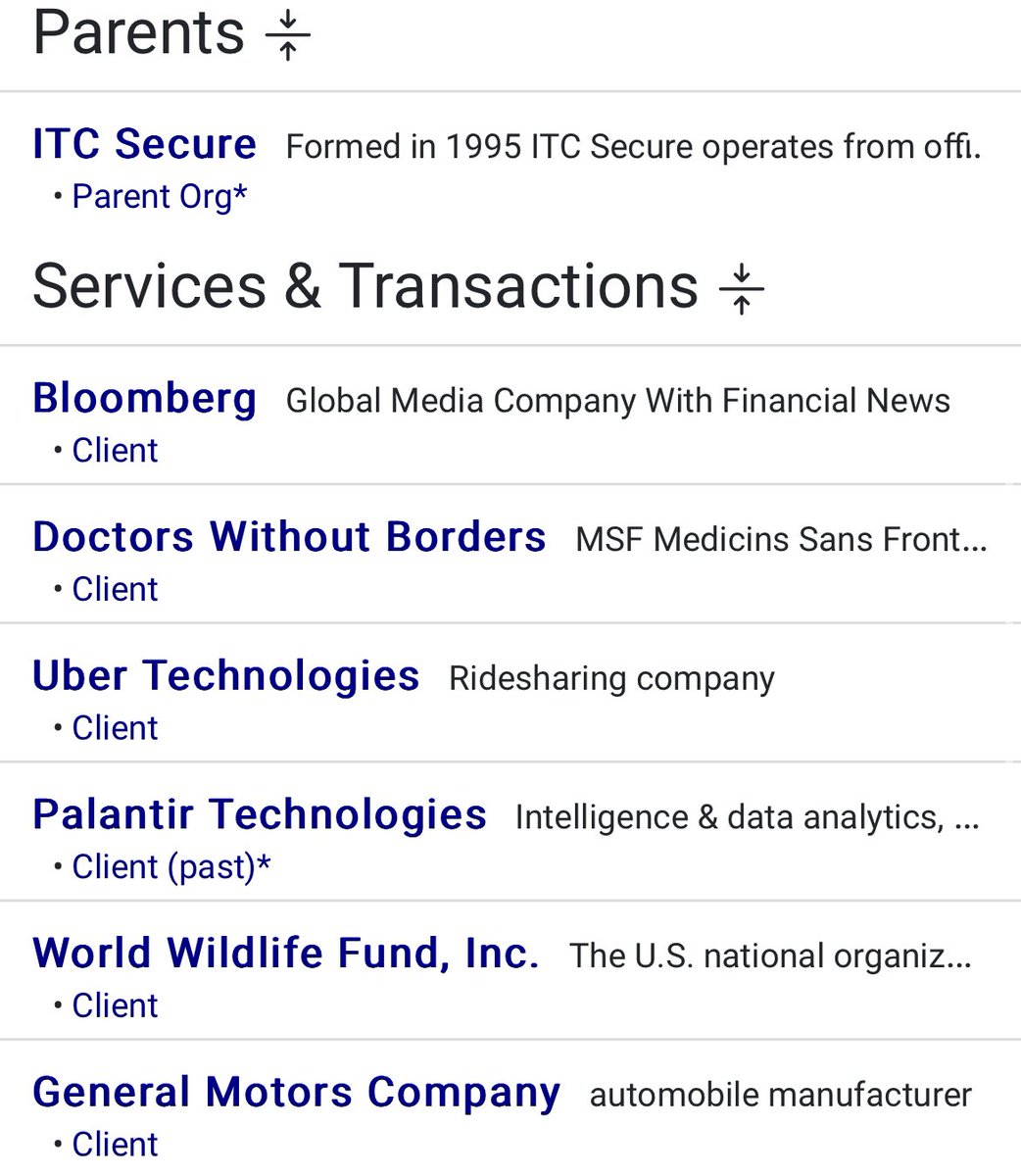Click Client label under World Wildlife Fund
Screen dimensions: 1021x1176
(115, 1006)
